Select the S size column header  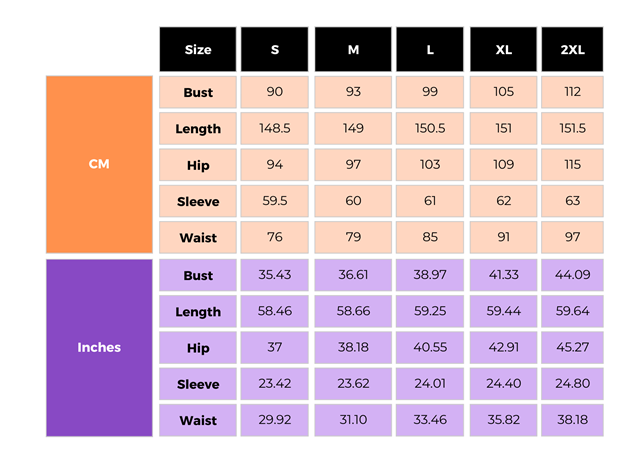pyautogui.click(x=275, y=50)
